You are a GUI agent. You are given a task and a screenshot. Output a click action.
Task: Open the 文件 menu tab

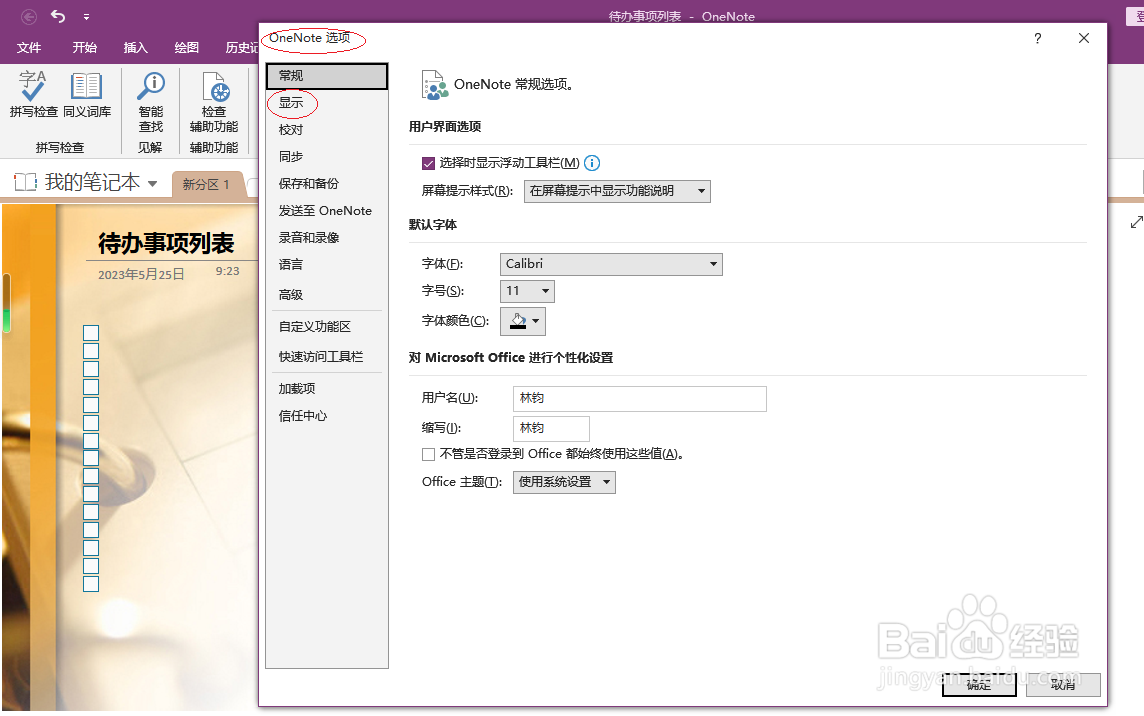coord(29,47)
